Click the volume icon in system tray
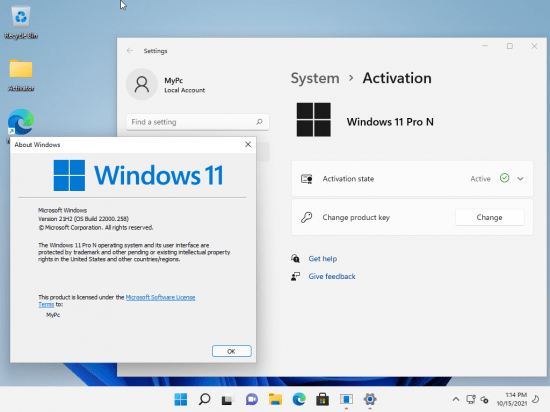 (x=484, y=399)
